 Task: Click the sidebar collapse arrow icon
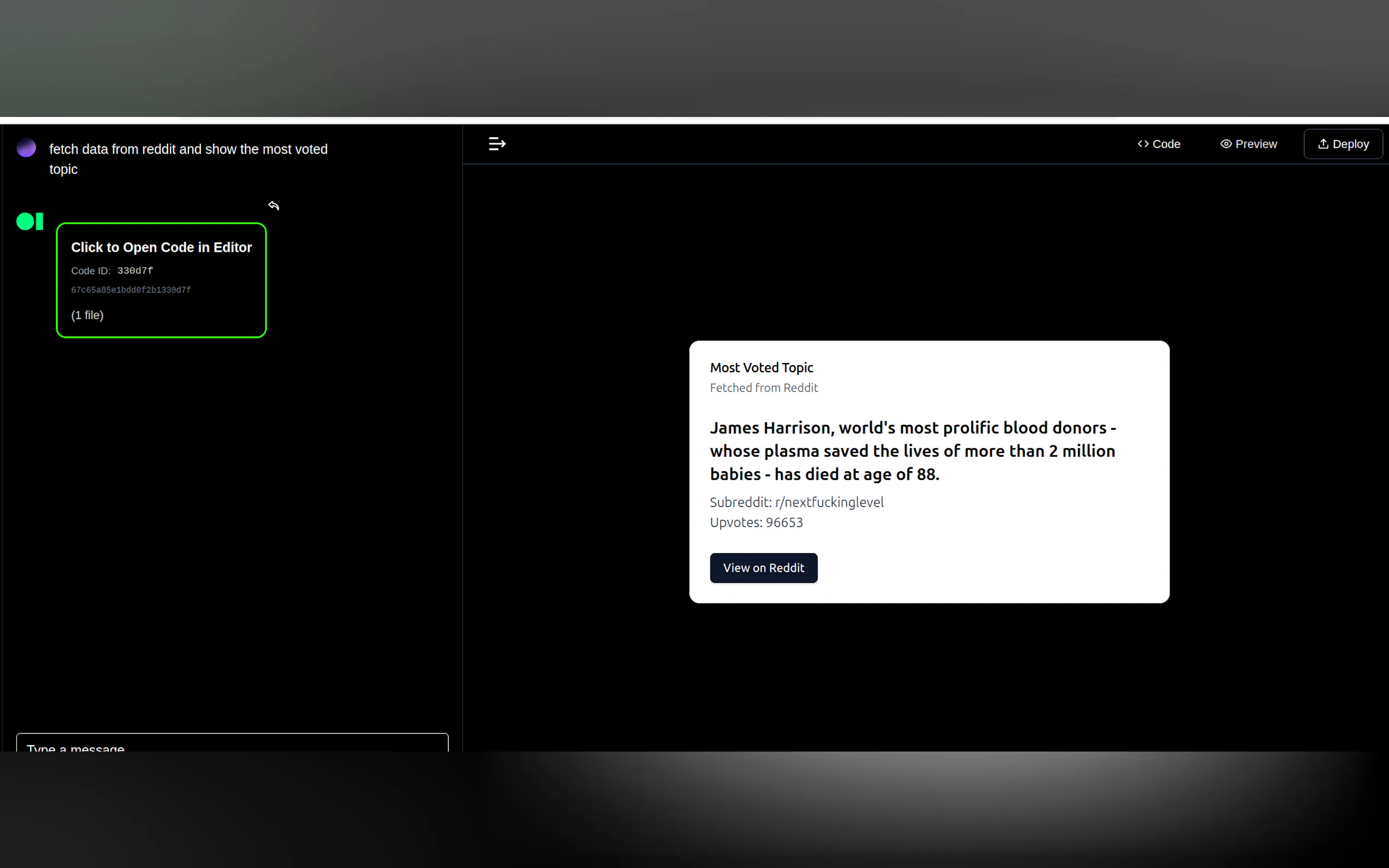coord(497,144)
